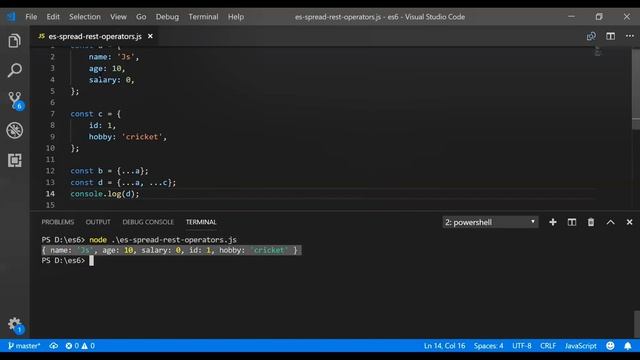The height and width of the screenshot is (360, 640).
Task: Split the terminal panel
Action: pos(572,222)
